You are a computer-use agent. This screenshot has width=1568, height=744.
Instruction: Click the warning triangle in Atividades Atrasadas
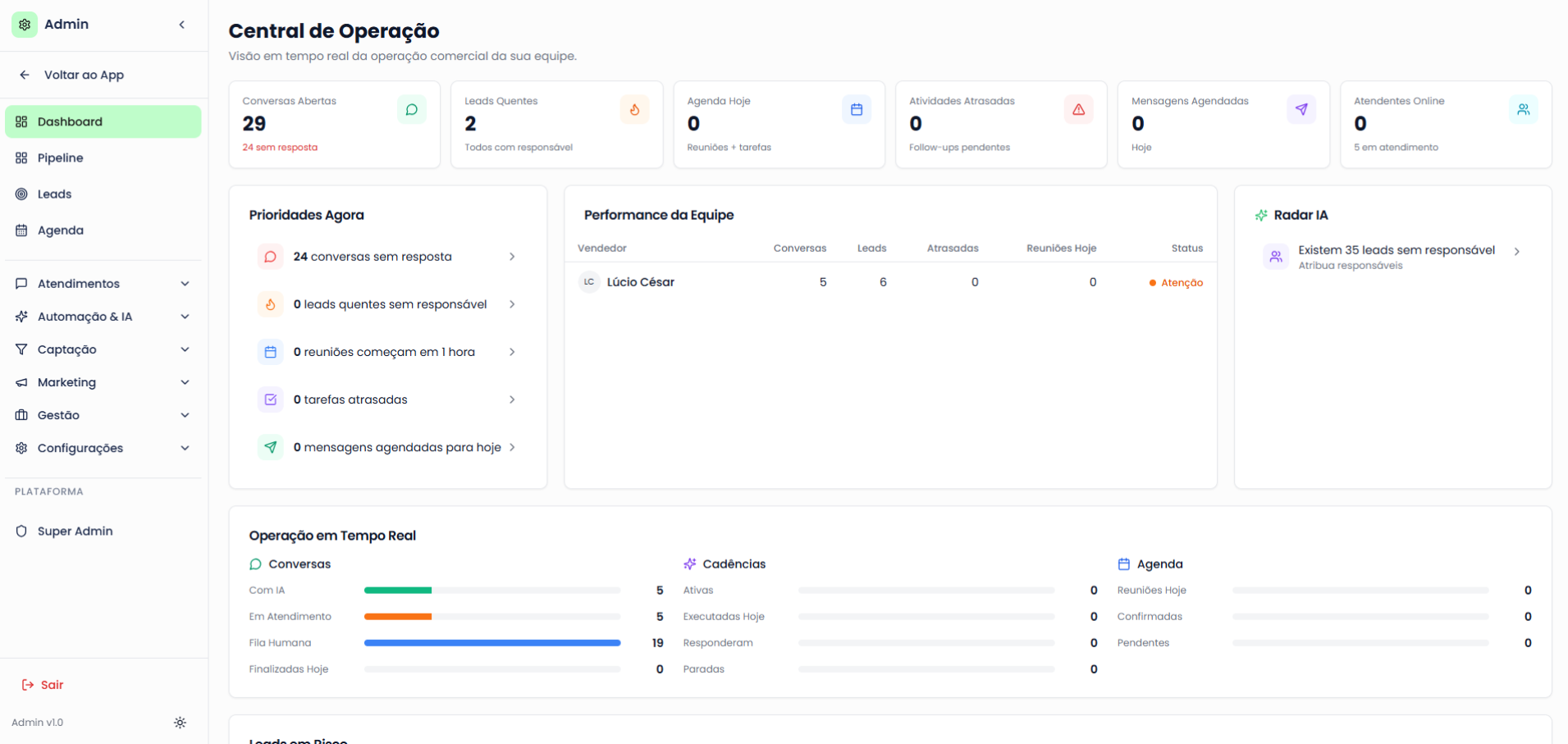pos(1079,110)
